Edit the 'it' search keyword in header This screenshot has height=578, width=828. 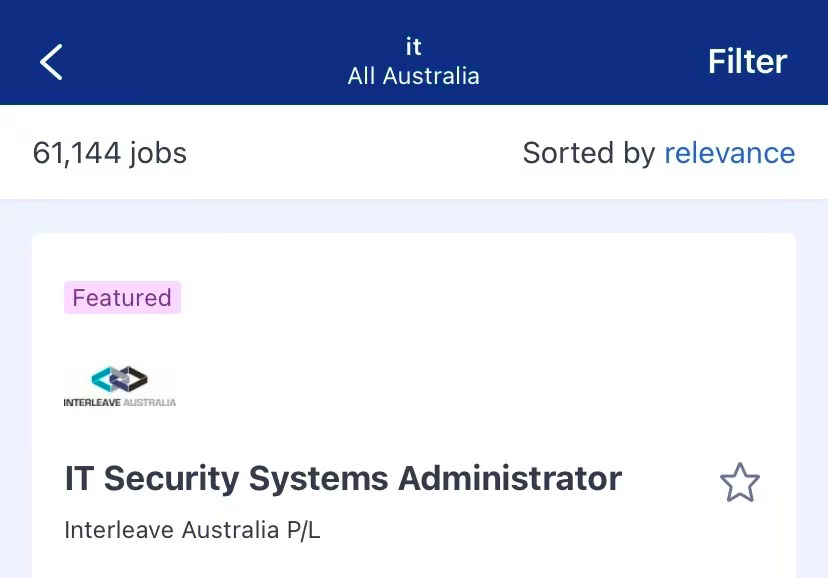[x=413, y=46]
